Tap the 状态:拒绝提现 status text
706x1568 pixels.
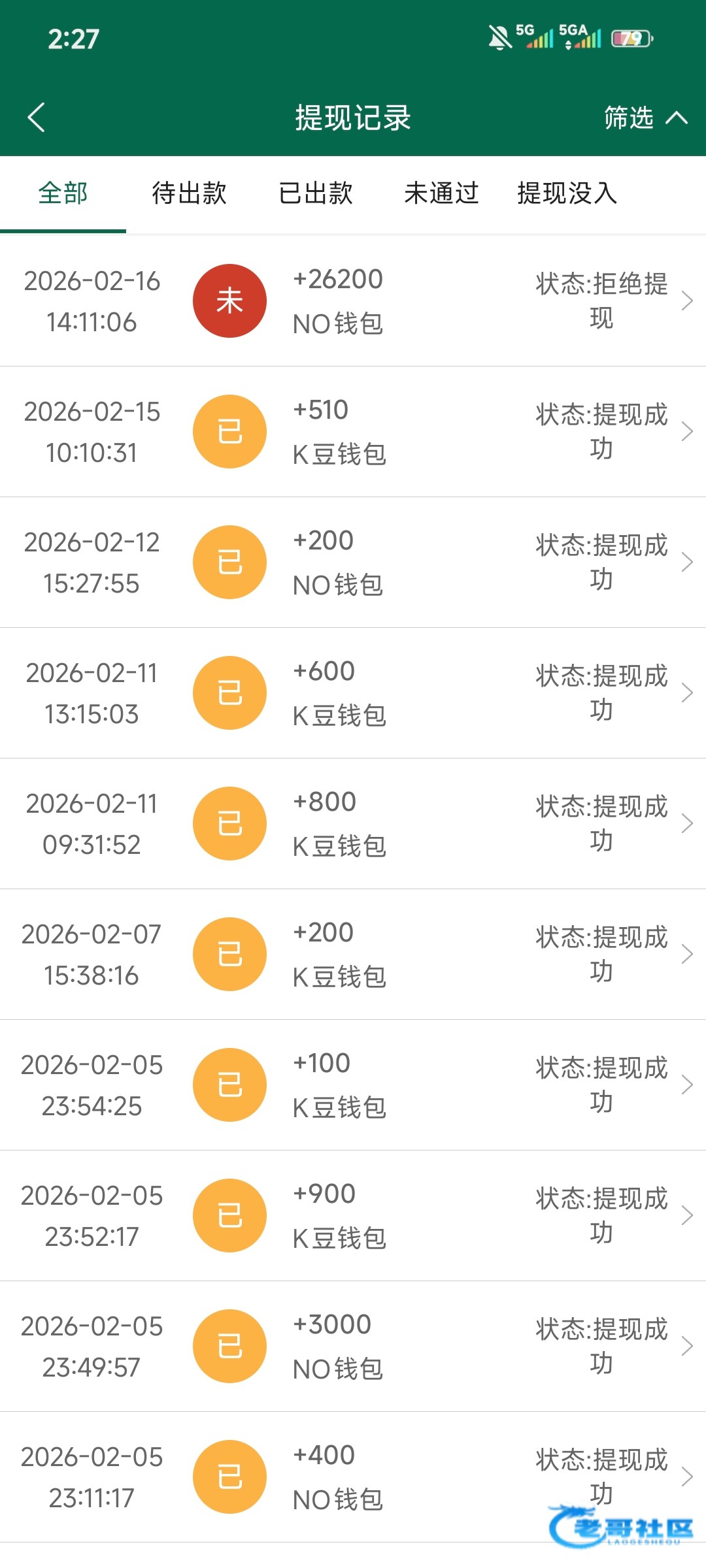tap(601, 301)
